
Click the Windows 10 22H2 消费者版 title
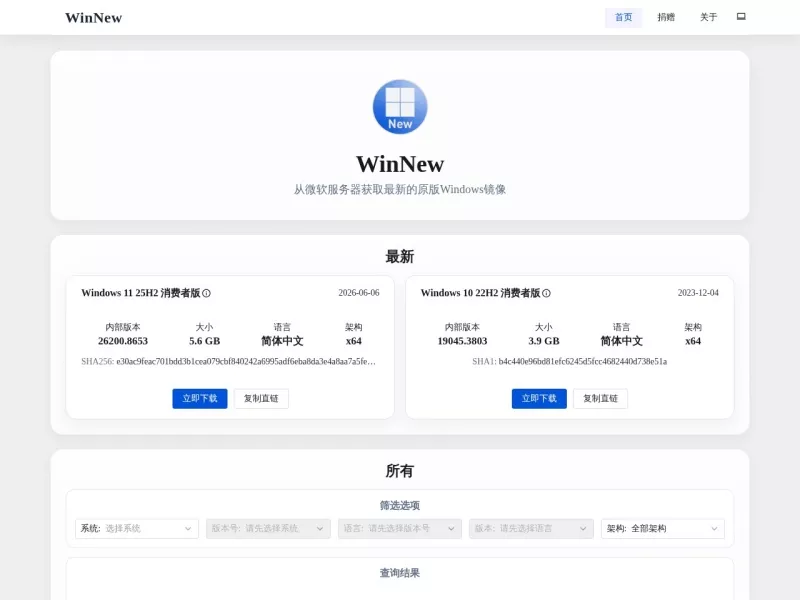tap(480, 293)
